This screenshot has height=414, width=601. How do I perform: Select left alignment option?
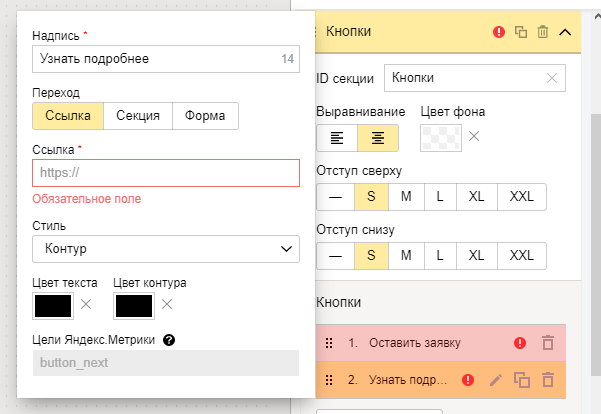point(336,138)
